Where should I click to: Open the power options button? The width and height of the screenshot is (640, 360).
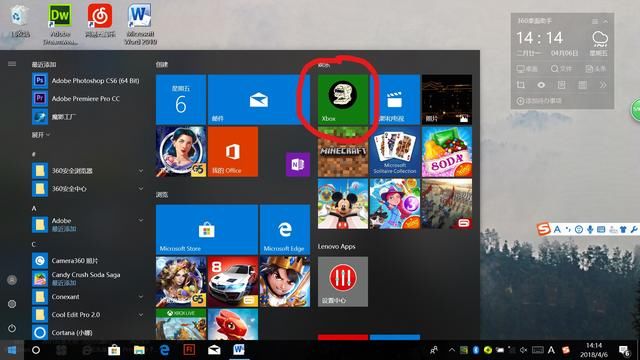click(12, 328)
